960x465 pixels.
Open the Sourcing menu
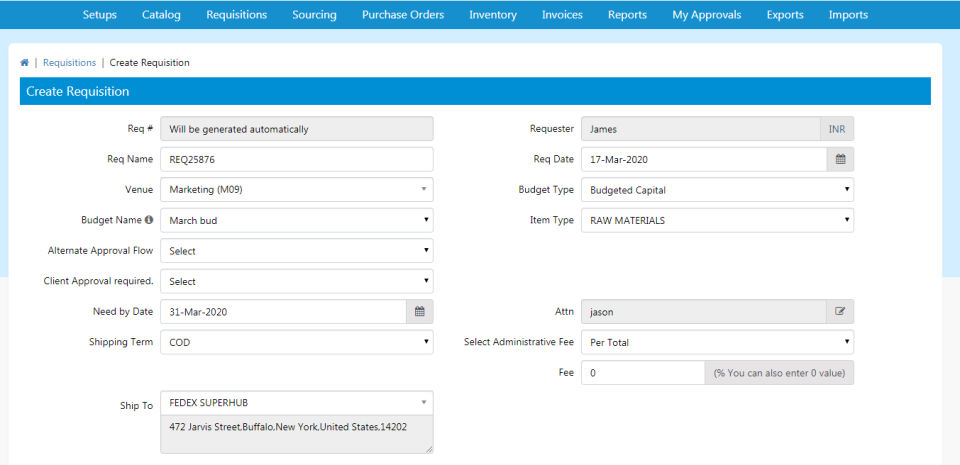(x=314, y=15)
